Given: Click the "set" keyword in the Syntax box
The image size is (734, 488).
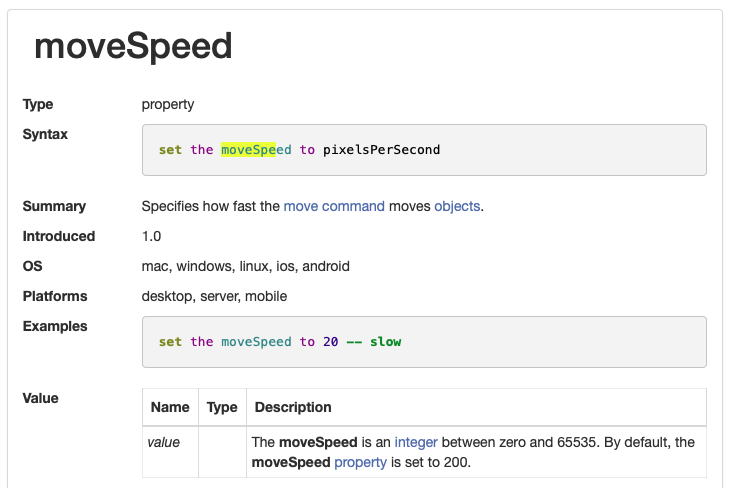Looking at the screenshot, I should [170, 149].
